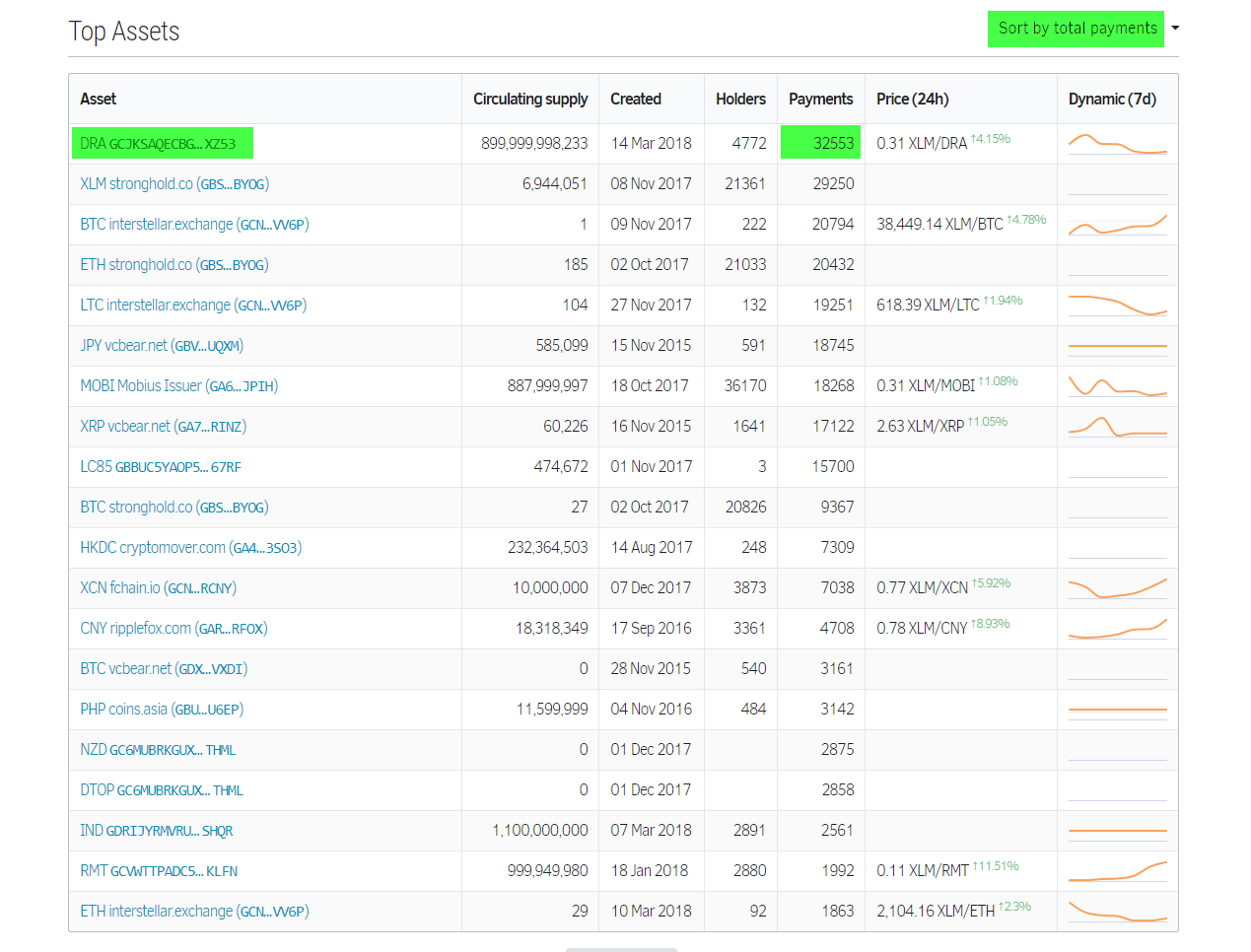Click BTC interstellar.exchange 7-day sparkline

[x=1118, y=225]
